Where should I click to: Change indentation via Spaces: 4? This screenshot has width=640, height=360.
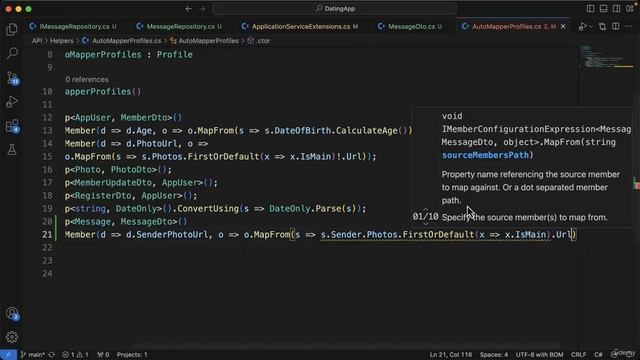pos(494,355)
